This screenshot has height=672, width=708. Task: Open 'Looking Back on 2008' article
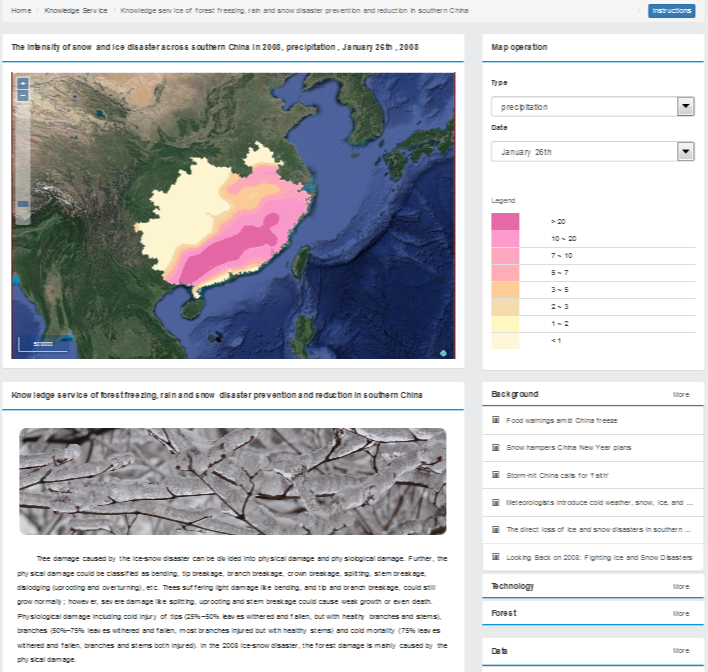click(599, 558)
